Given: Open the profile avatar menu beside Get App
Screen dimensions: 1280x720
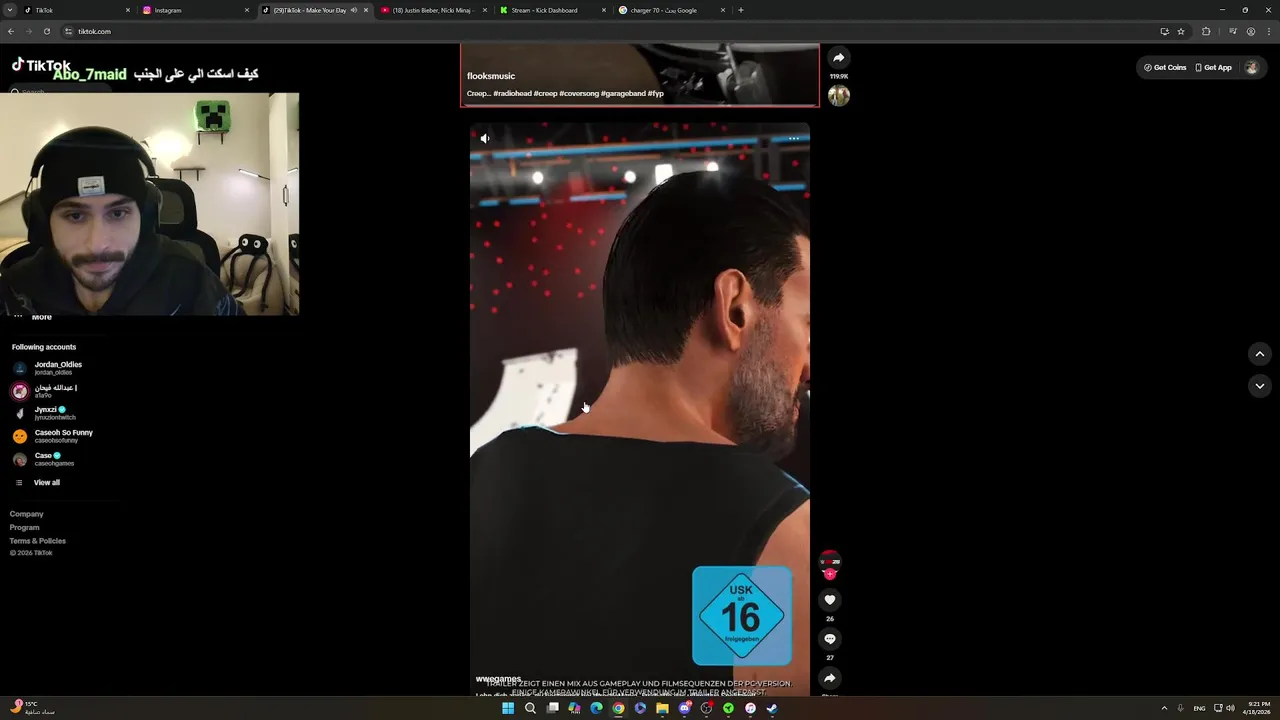Looking at the screenshot, I should pyautogui.click(x=1251, y=68).
